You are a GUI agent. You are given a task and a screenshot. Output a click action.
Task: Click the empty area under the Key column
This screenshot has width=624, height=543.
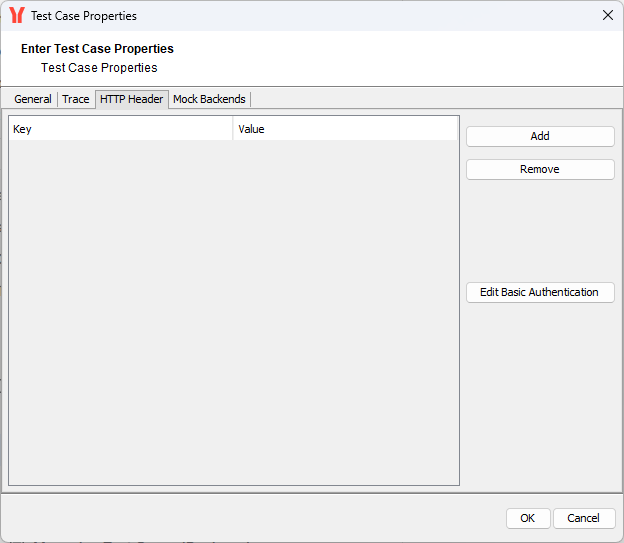(x=120, y=300)
